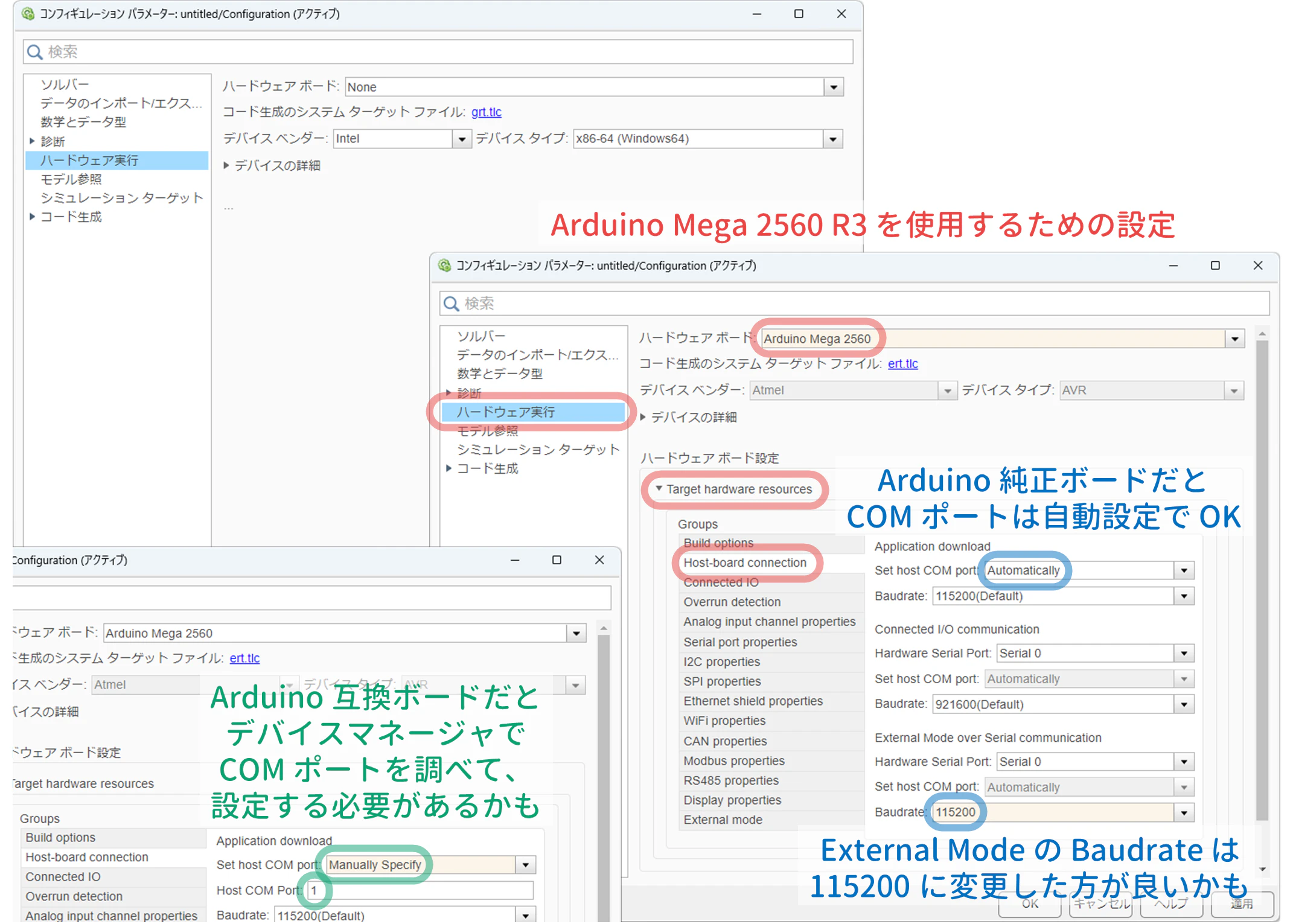1293x924 pixels.
Task: Select モデル参照 in the top window tree
Action: tap(71, 179)
